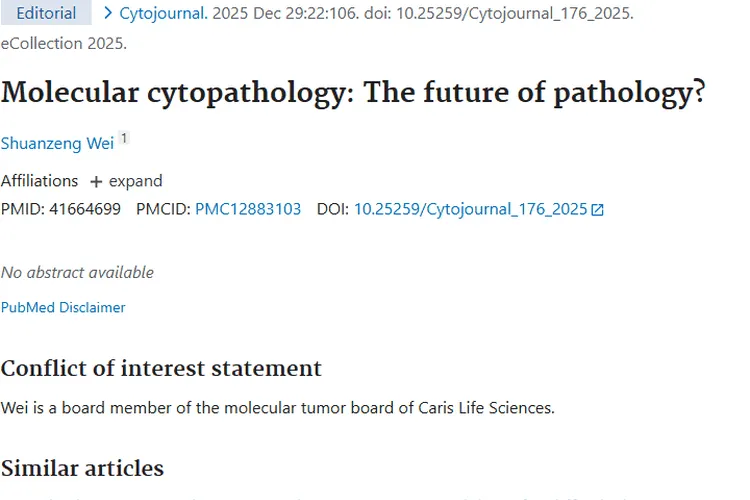Click the Editorial publication type badge
Screen dimensions: 750x500
[46, 13]
